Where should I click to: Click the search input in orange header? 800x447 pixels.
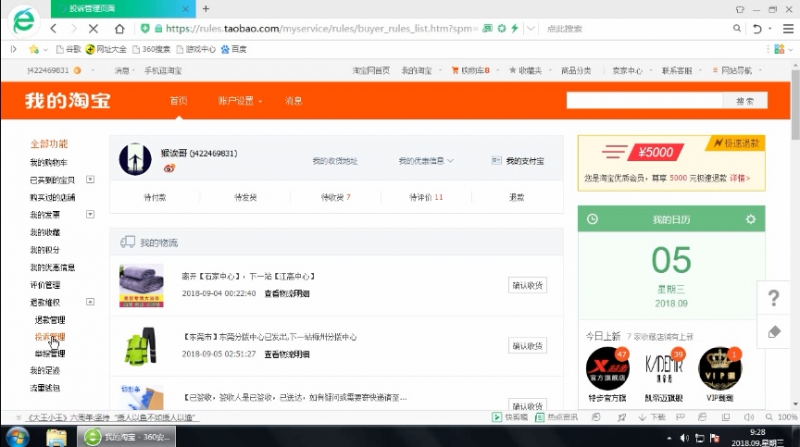point(644,101)
